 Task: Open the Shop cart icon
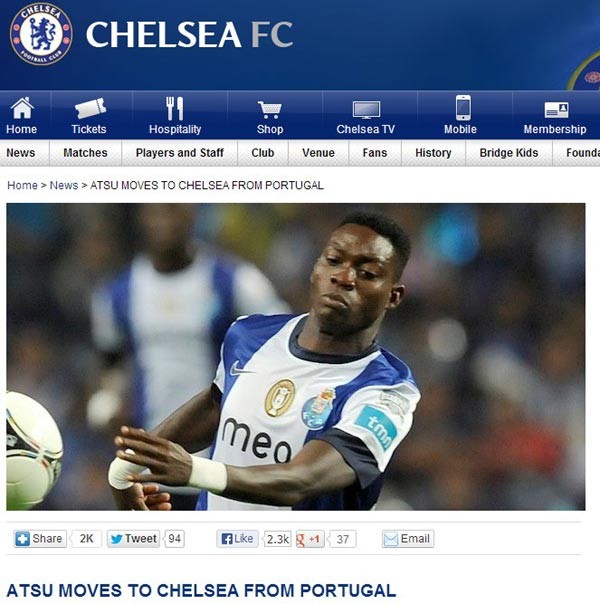pos(270,110)
